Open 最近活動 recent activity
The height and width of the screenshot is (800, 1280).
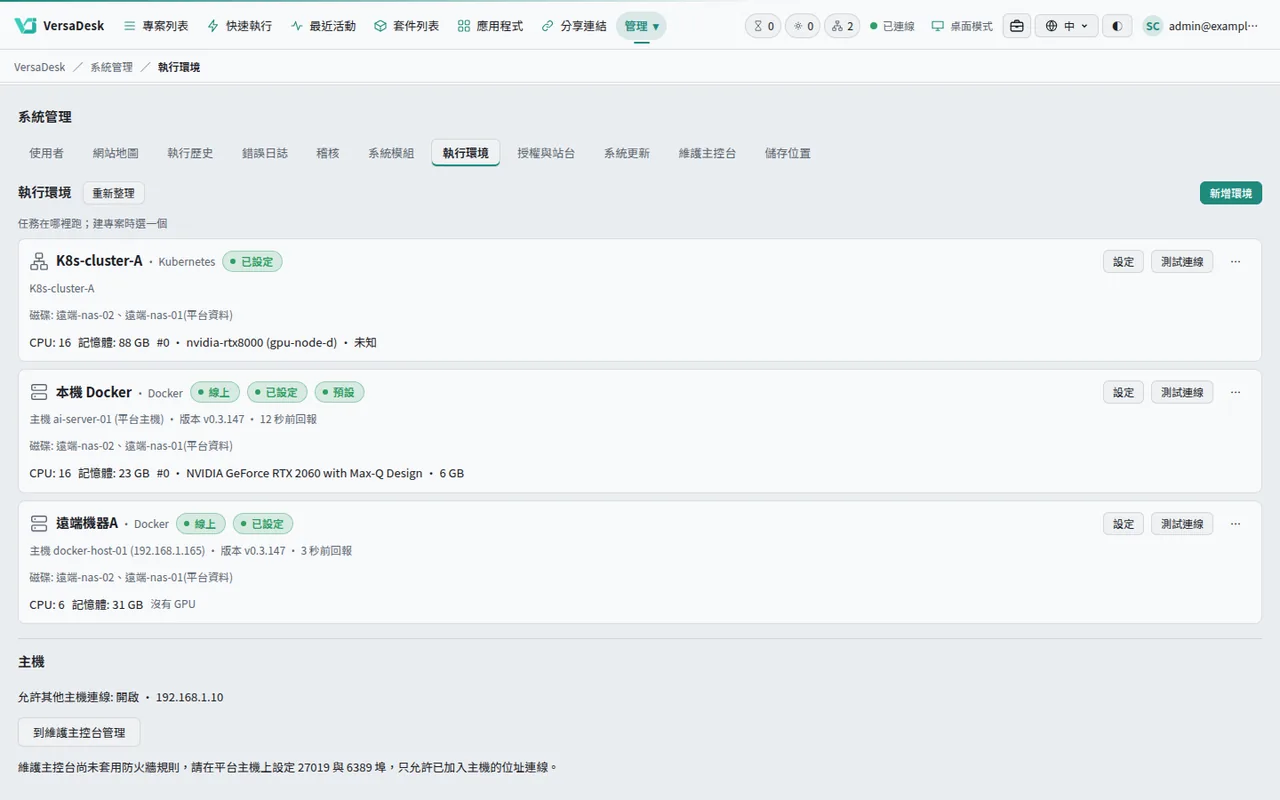click(x=323, y=26)
